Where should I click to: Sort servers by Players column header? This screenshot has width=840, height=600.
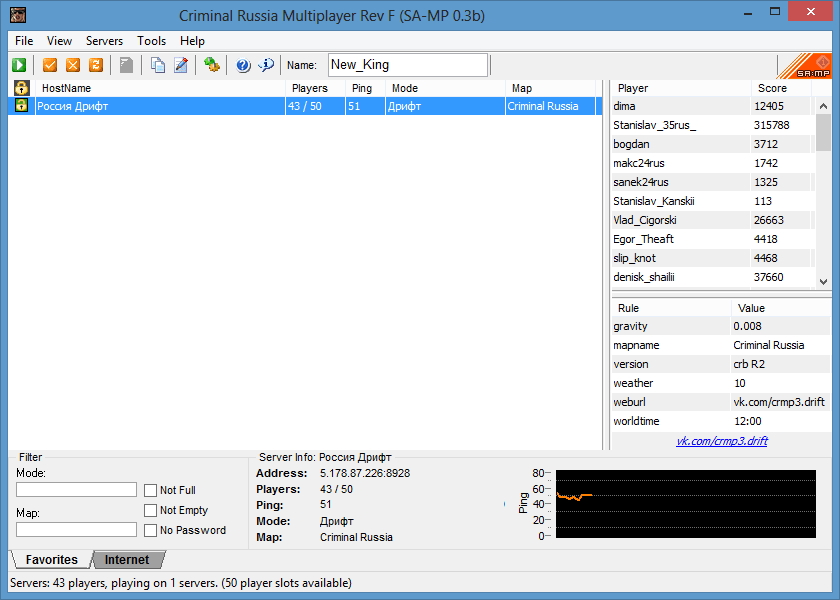tap(315, 88)
